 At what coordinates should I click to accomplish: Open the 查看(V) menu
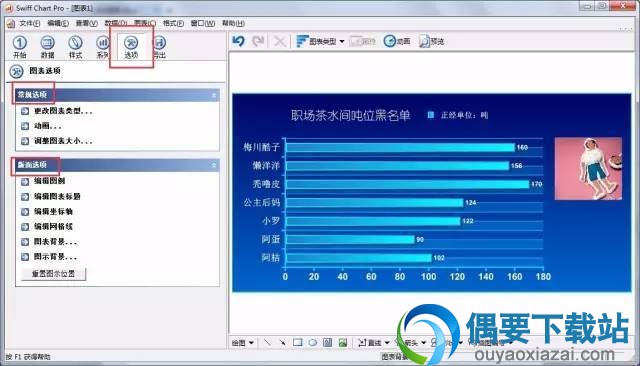point(87,23)
